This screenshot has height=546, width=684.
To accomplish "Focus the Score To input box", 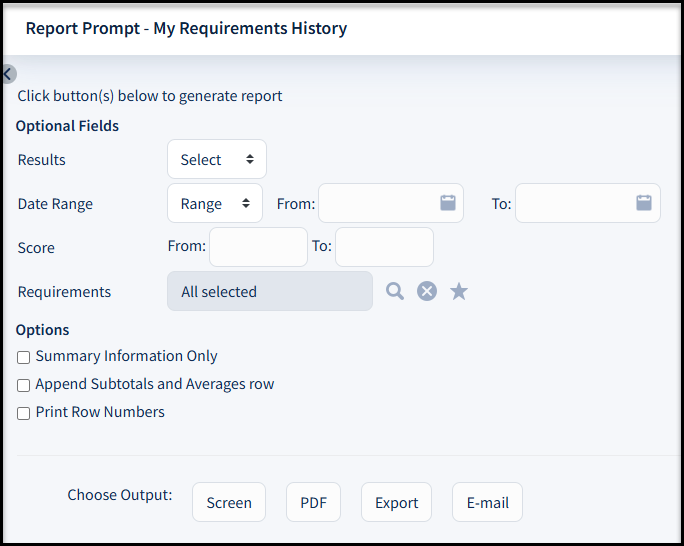I will pos(384,247).
